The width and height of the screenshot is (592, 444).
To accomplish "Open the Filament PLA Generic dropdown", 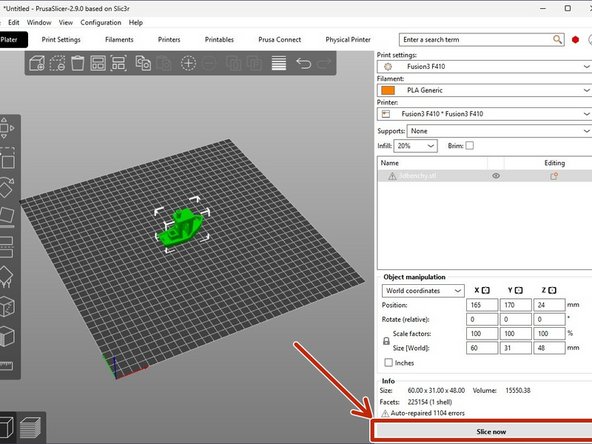I will coord(484,90).
